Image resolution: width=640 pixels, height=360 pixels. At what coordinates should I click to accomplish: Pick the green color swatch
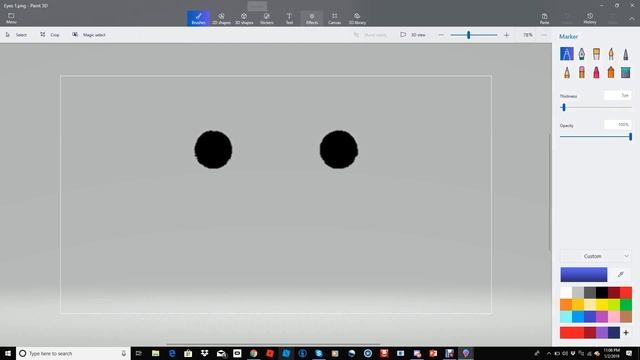coord(626,304)
